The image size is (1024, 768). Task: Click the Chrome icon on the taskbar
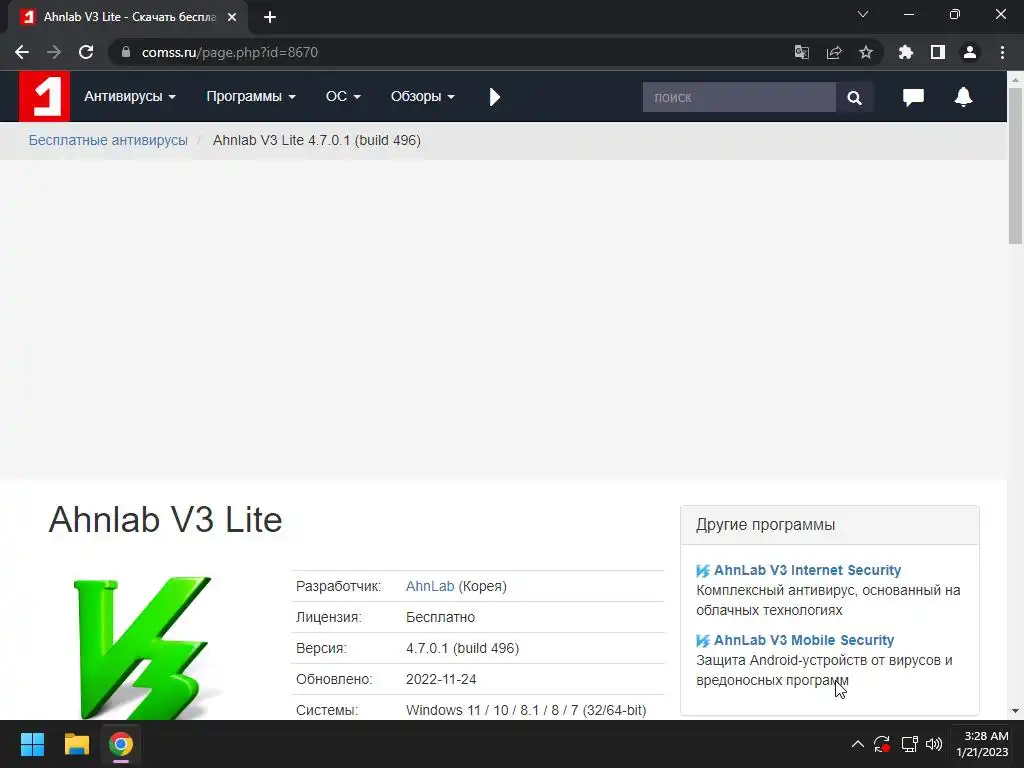pos(121,744)
